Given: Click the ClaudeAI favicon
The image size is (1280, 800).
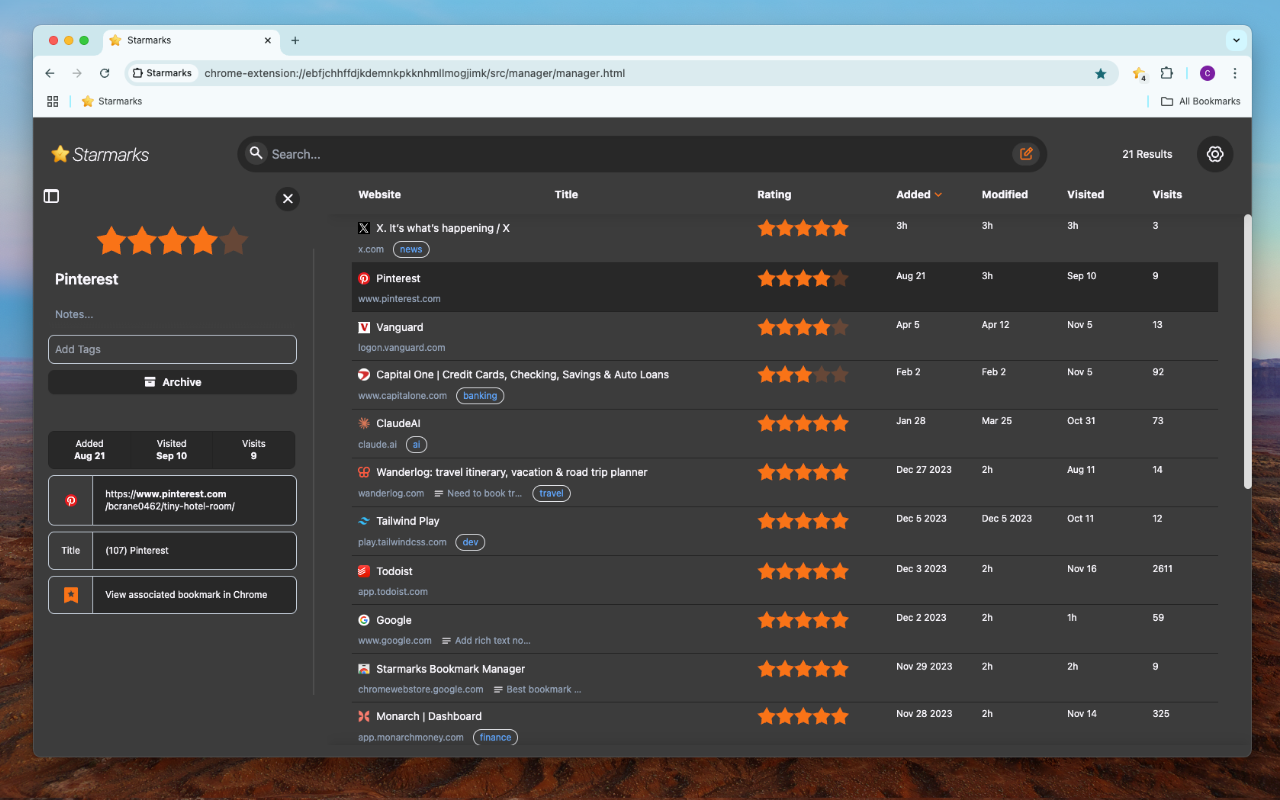Looking at the screenshot, I should tap(364, 423).
